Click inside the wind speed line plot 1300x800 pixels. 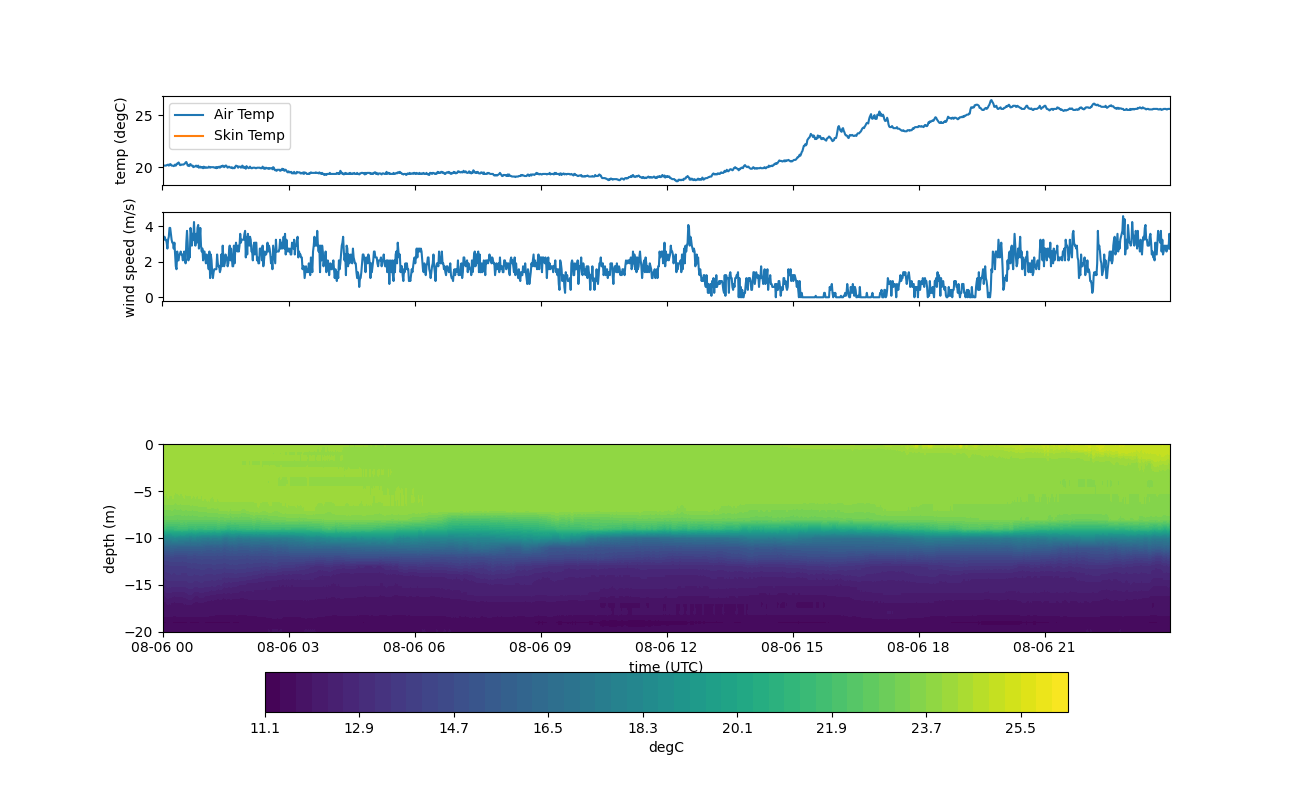point(666,257)
